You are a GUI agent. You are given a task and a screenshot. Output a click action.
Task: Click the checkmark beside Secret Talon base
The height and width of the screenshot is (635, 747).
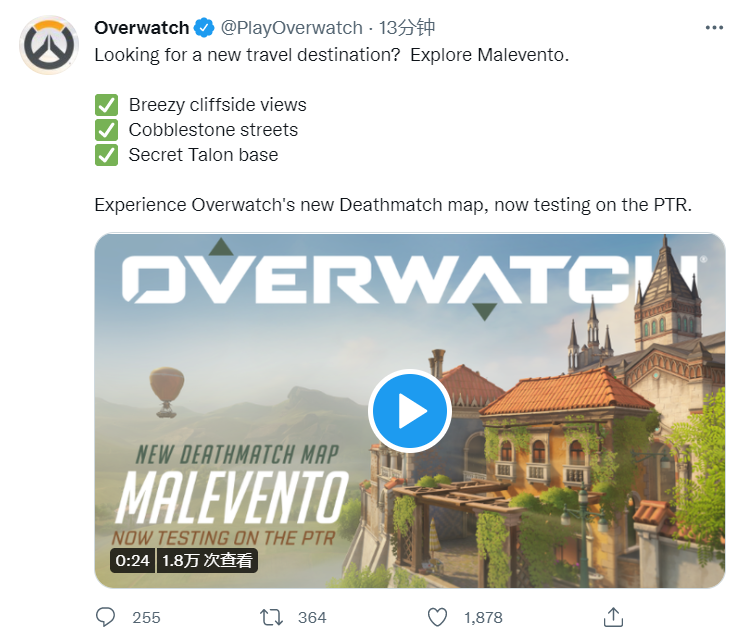106,155
